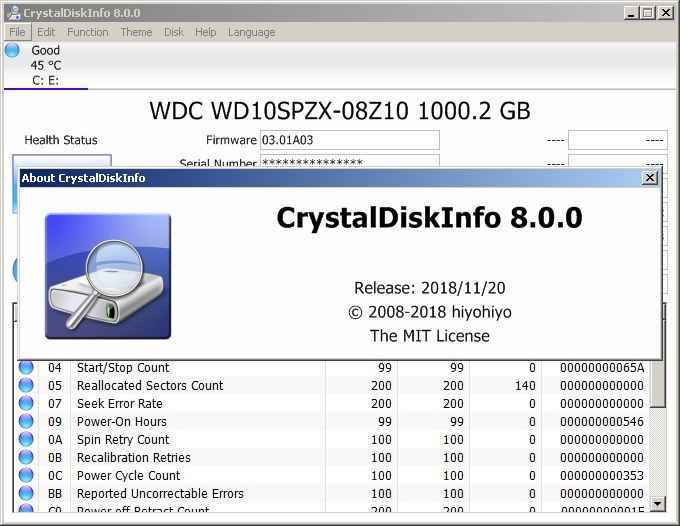680x526 pixels.
Task: Click status orb for Reallocated Sectors Count
Action: [x=26, y=385]
